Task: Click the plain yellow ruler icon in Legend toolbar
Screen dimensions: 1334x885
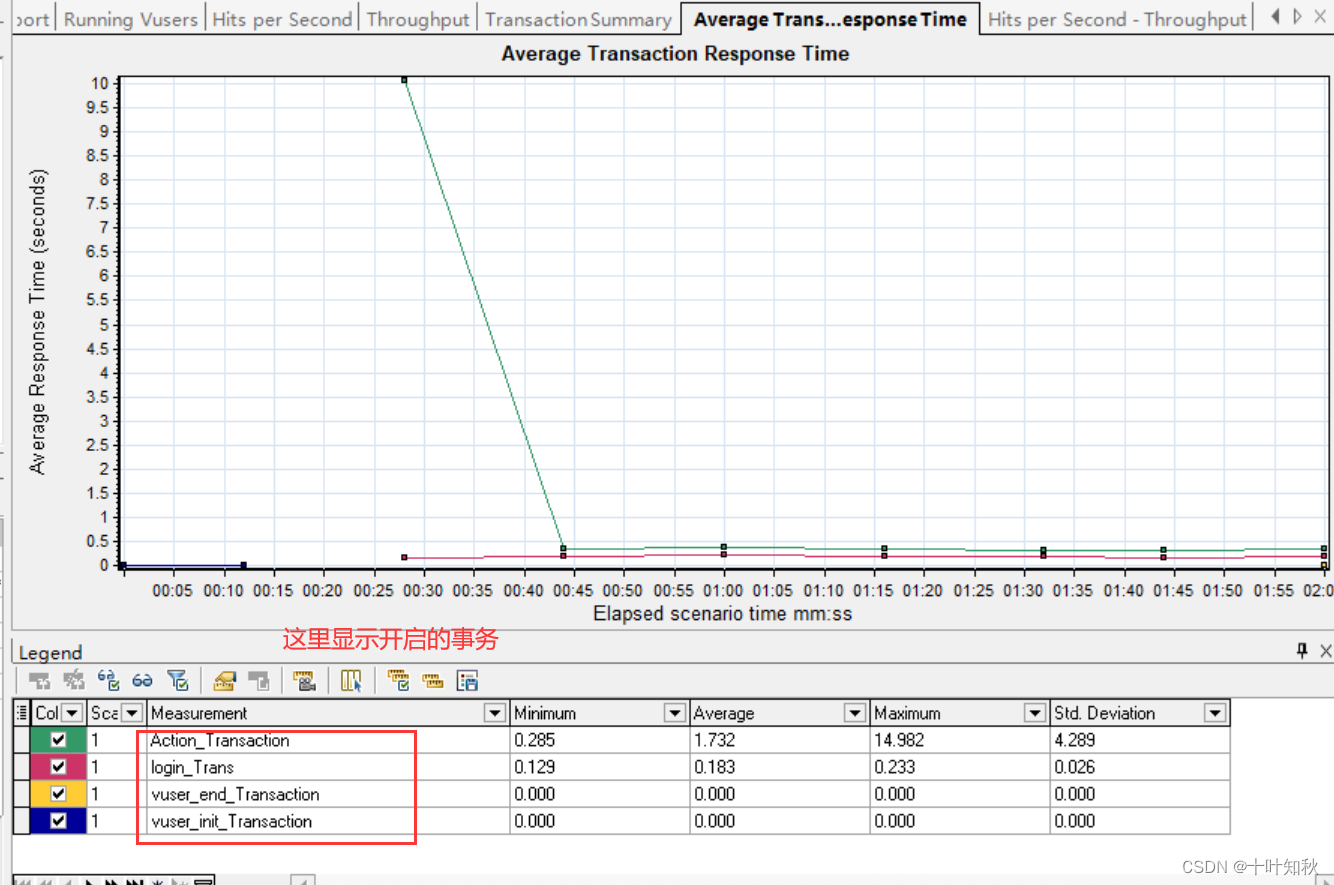Action: [x=432, y=681]
